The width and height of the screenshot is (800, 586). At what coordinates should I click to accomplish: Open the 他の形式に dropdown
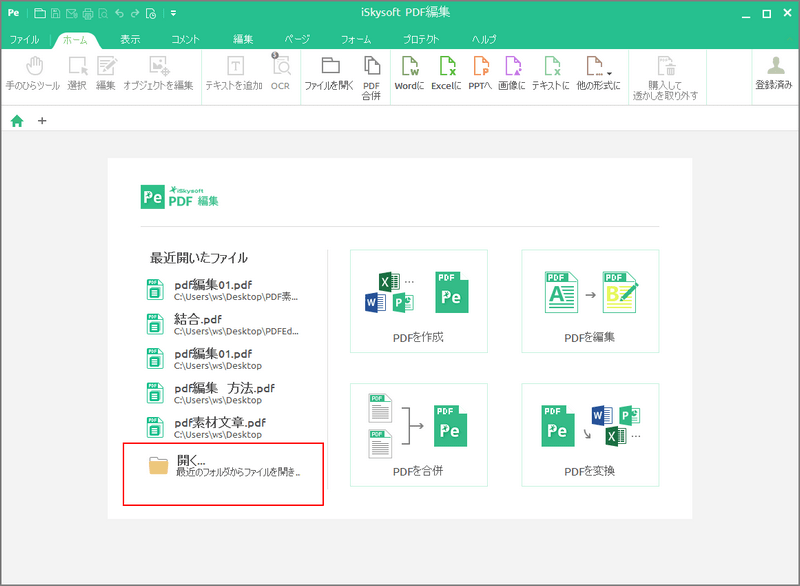pos(598,74)
